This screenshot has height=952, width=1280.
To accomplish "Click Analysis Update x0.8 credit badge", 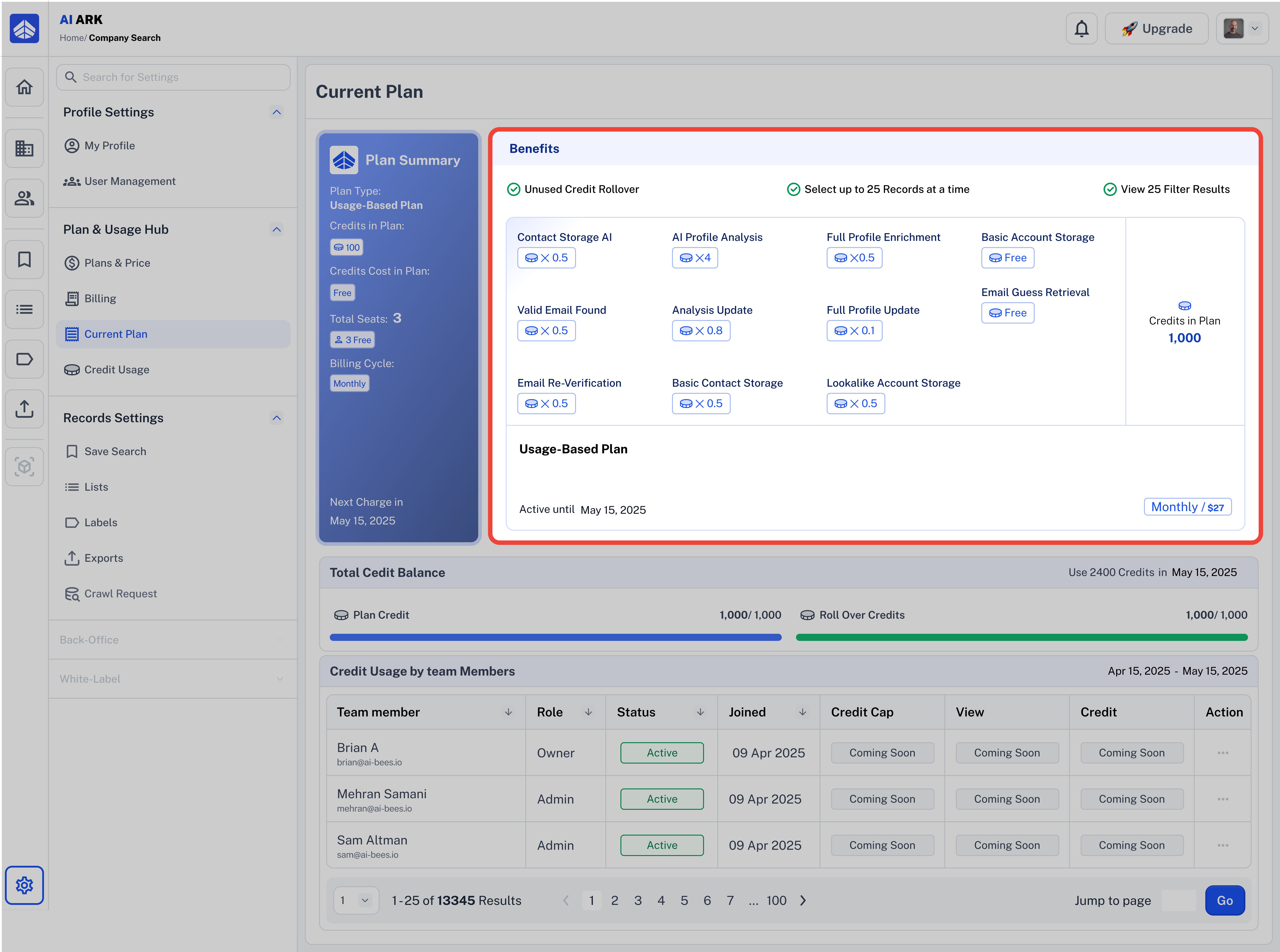I will coord(701,331).
